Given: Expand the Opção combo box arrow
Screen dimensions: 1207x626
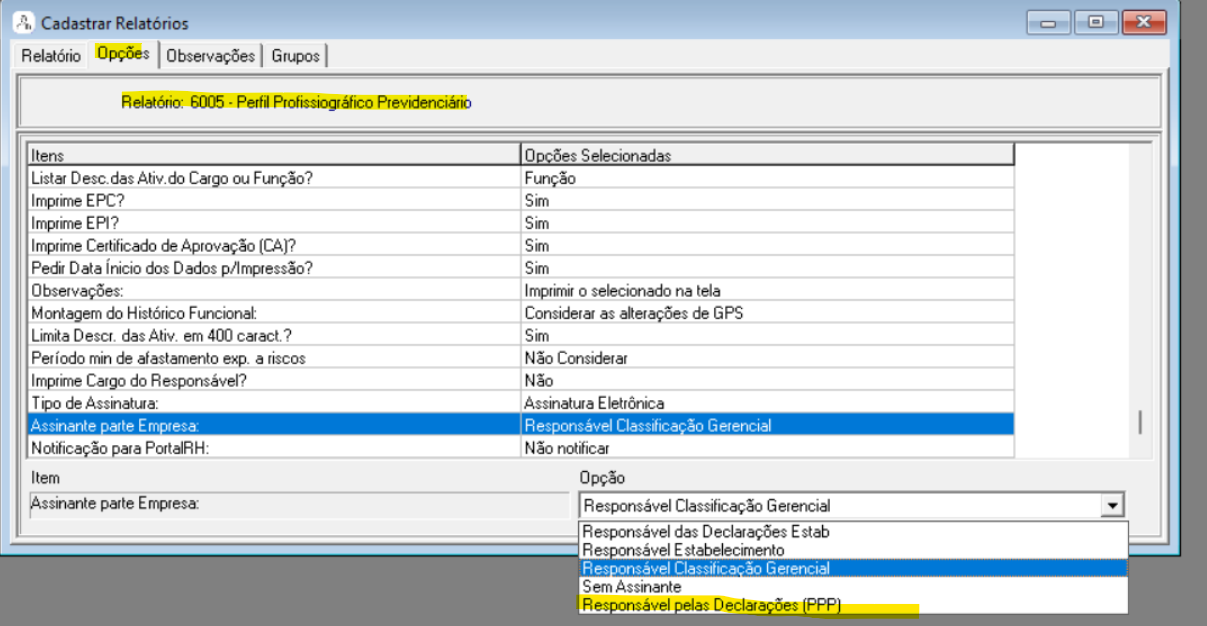Looking at the screenshot, I should tap(1112, 506).
